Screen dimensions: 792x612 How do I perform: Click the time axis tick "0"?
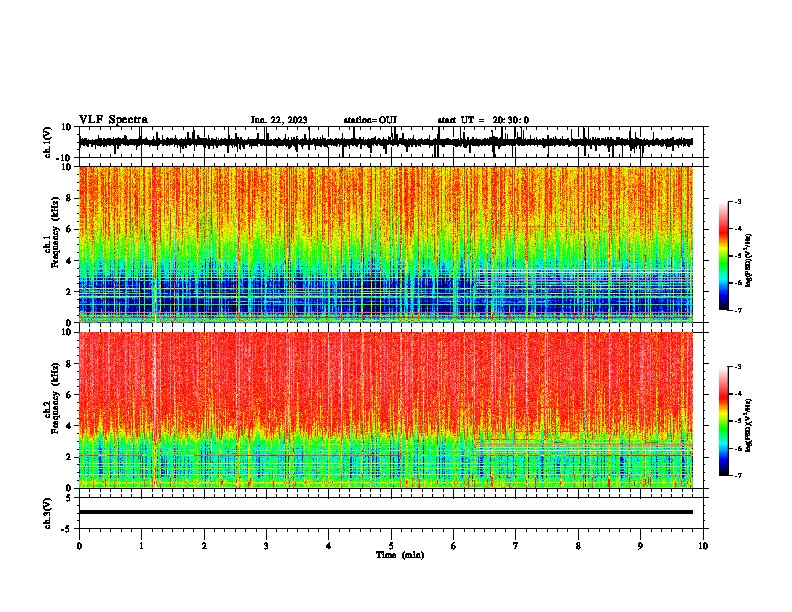[79, 546]
